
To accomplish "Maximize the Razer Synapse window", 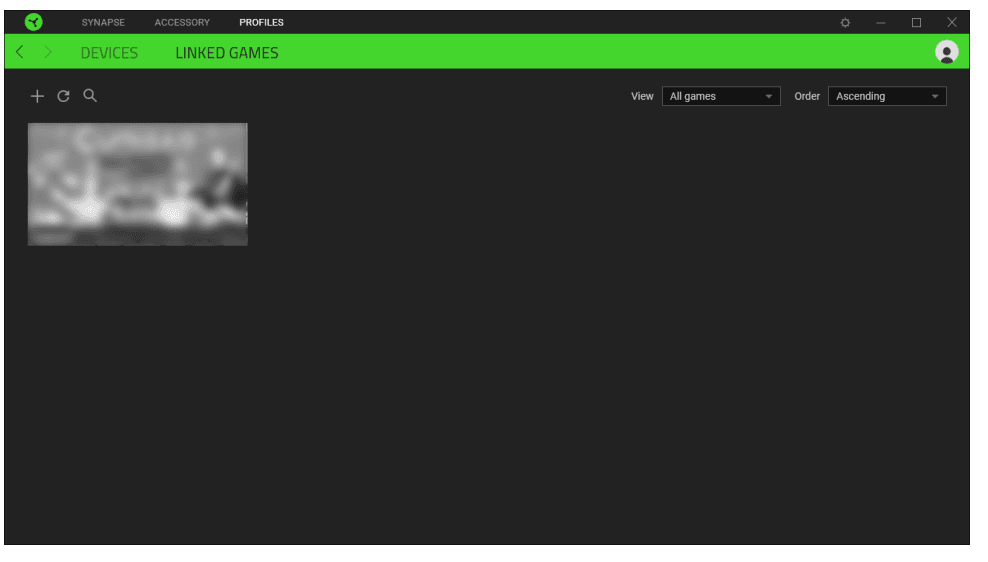I will coord(916,22).
